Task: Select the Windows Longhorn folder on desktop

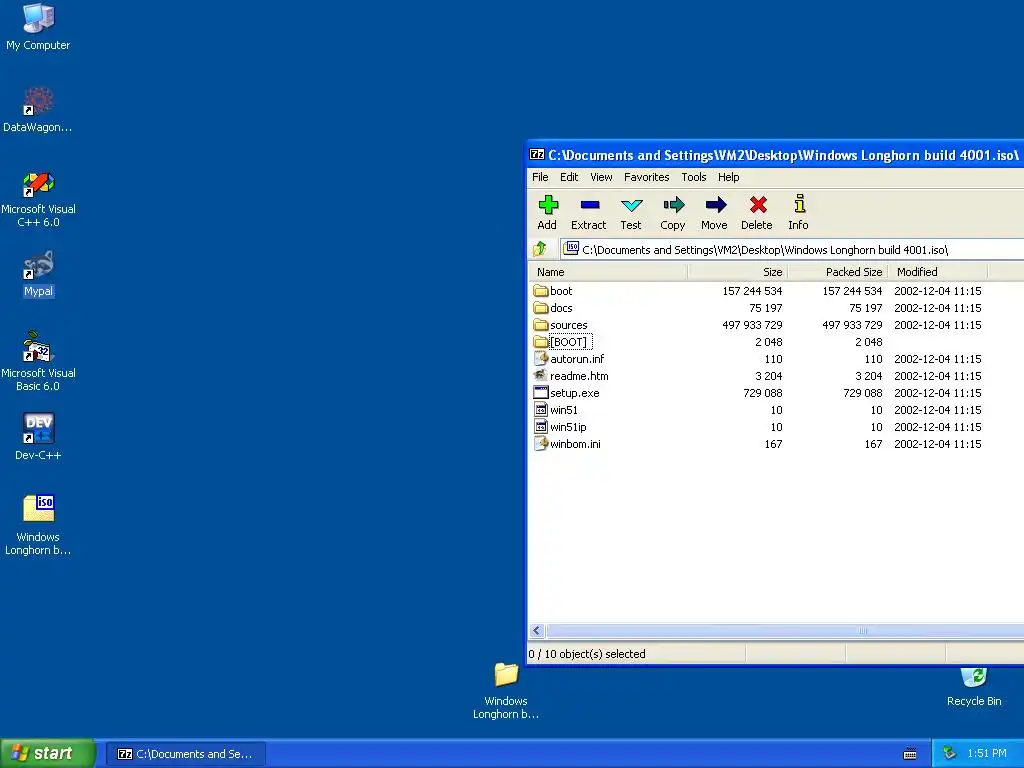Action: (506, 691)
